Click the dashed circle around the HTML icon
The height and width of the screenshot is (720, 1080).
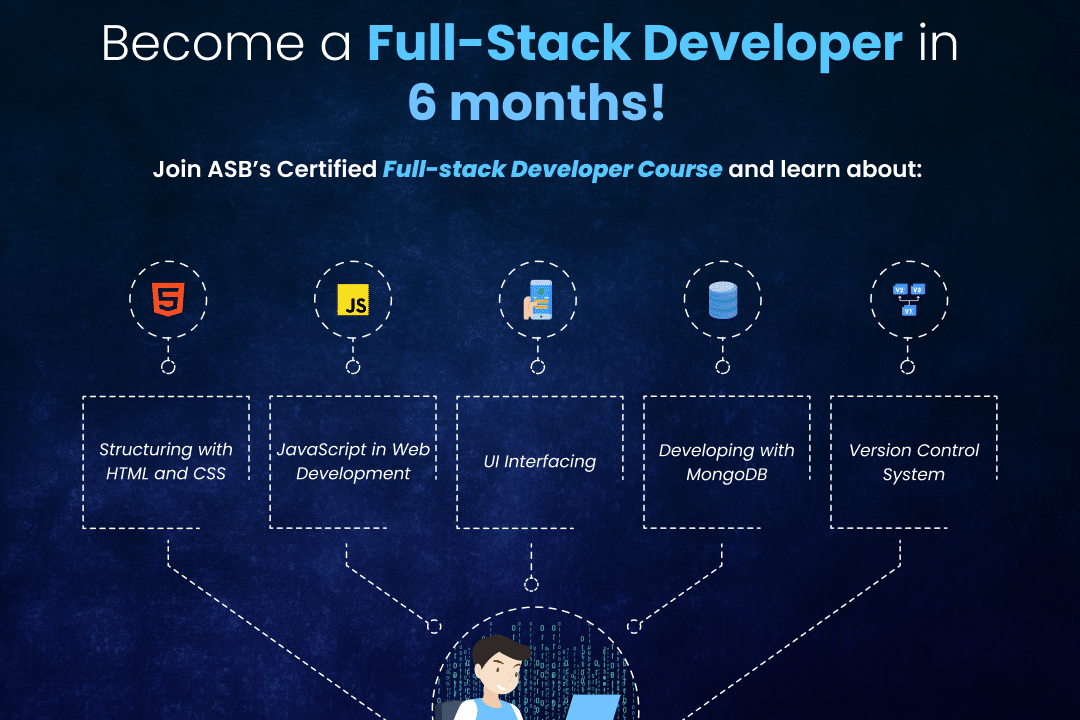coord(168,298)
